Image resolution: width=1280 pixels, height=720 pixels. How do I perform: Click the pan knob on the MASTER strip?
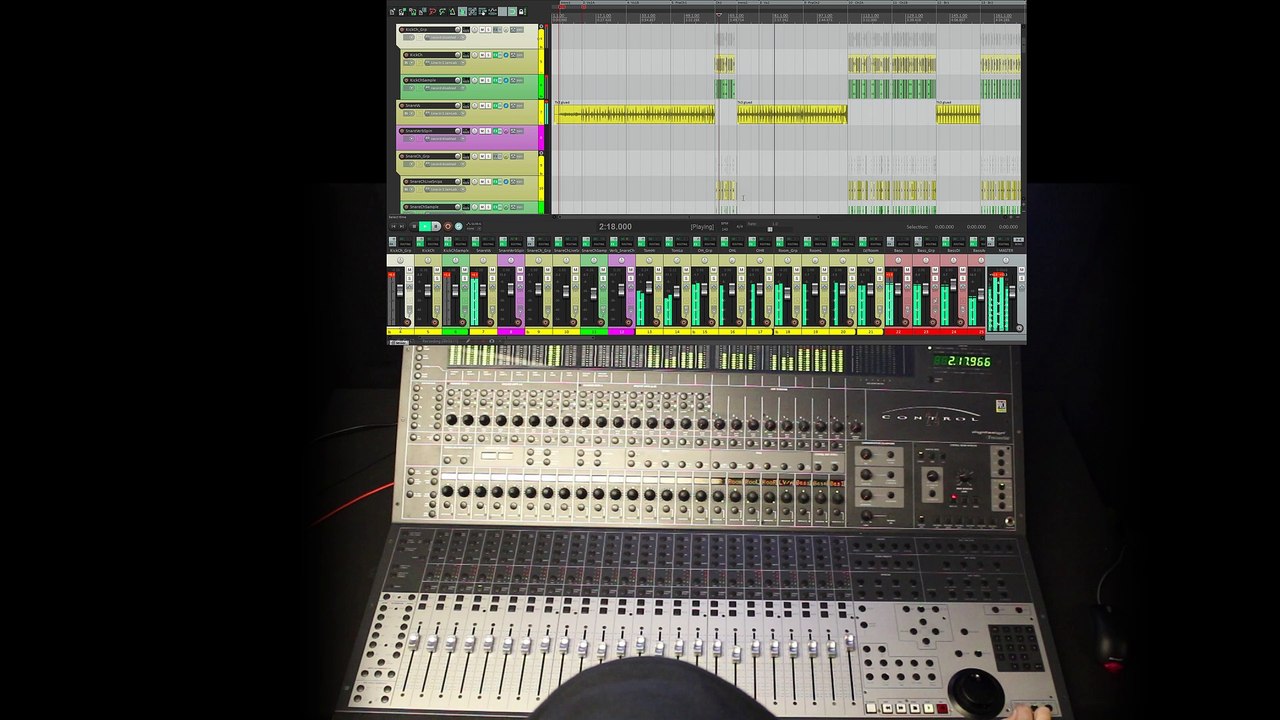(1005, 260)
